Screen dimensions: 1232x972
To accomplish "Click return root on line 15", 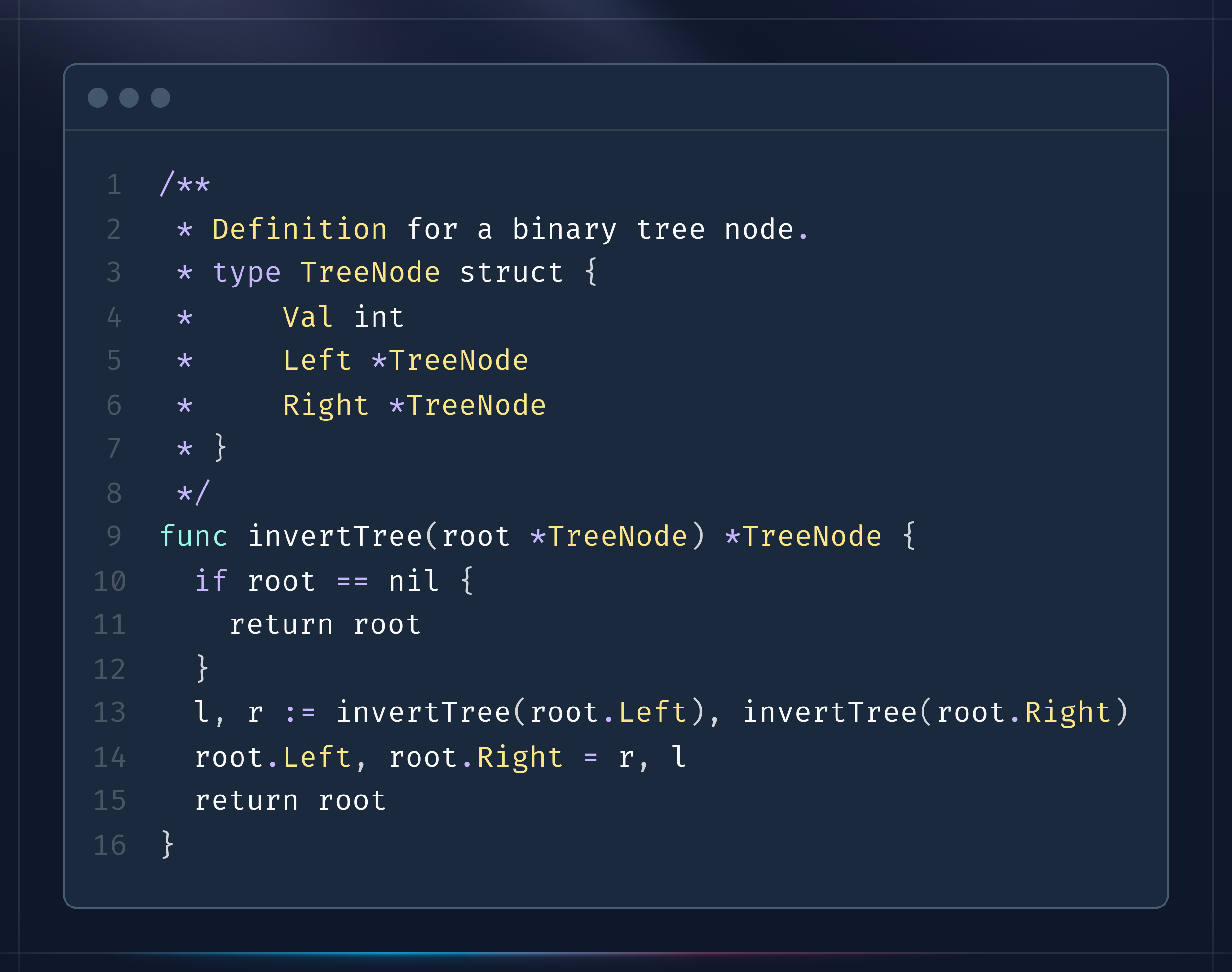I will tap(290, 801).
